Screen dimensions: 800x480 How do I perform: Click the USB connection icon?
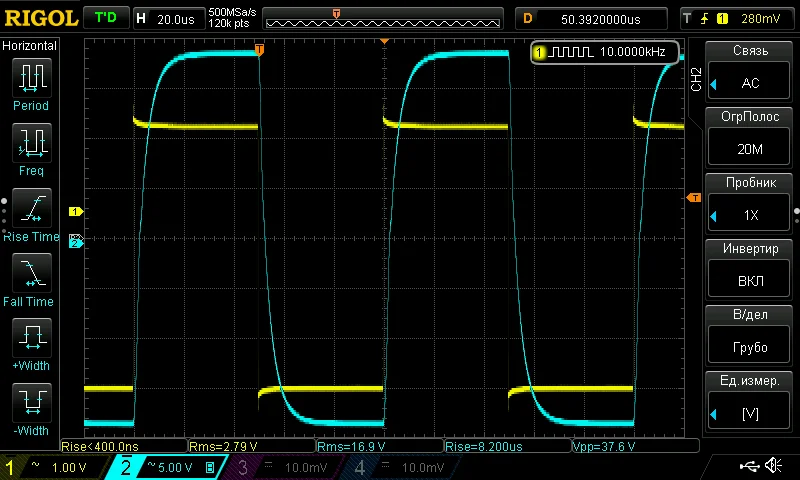point(749,465)
